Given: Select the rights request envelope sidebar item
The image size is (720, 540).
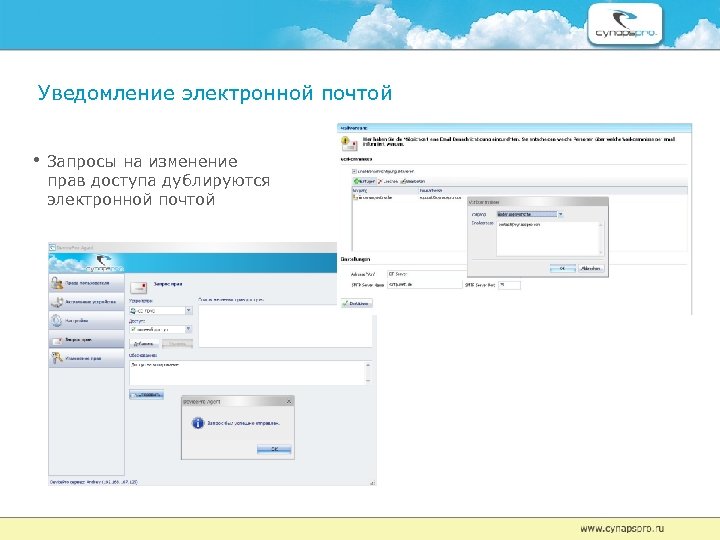Looking at the screenshot, I should click(86, 340).
